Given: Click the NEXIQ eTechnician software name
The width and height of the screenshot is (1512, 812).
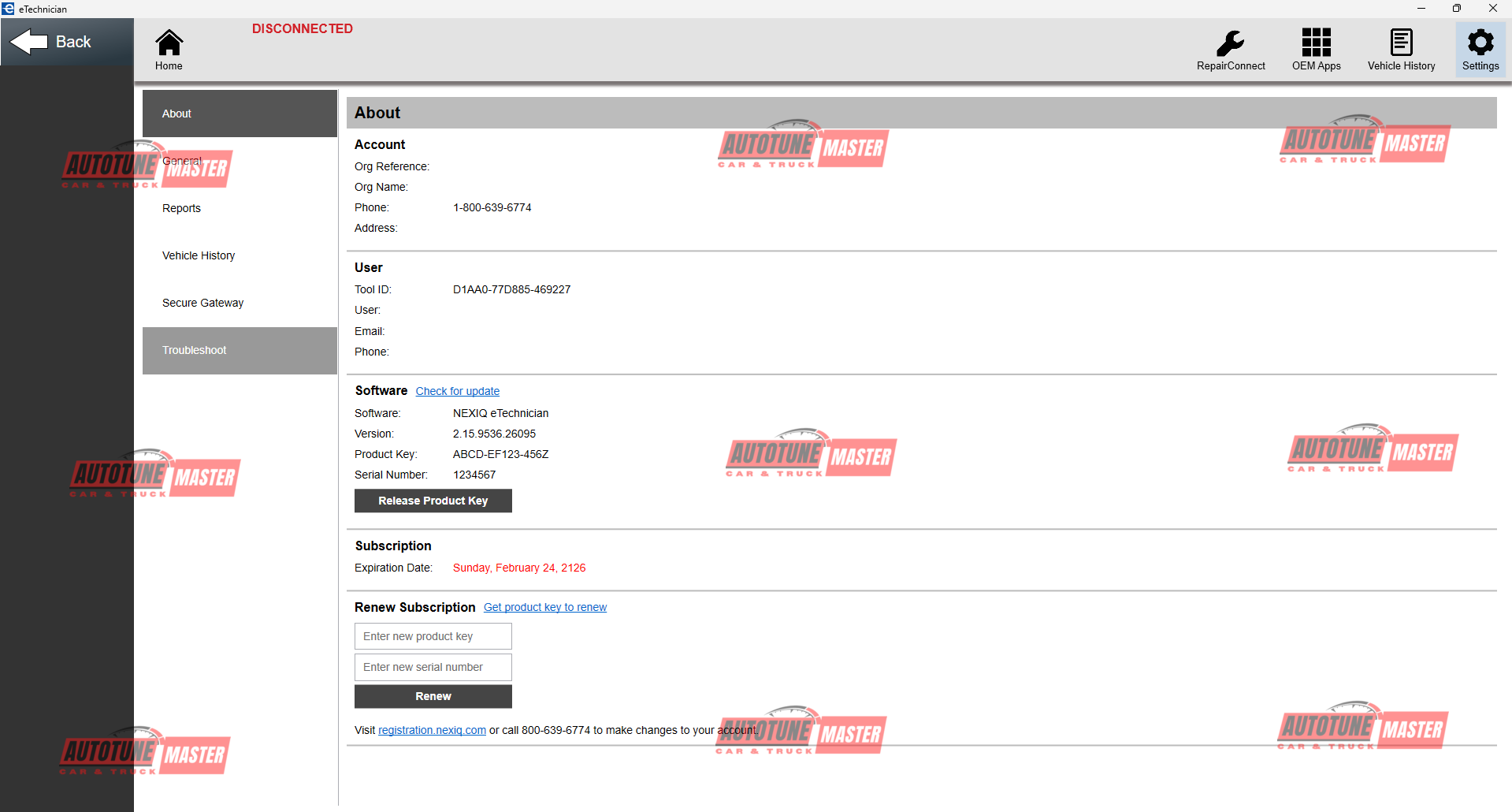Looking at the screenshot, I should click(500, 413).
